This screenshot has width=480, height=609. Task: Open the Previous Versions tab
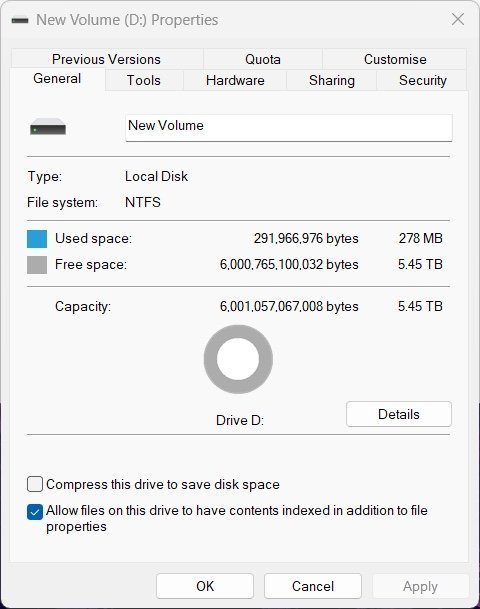[x=106, y=59]
